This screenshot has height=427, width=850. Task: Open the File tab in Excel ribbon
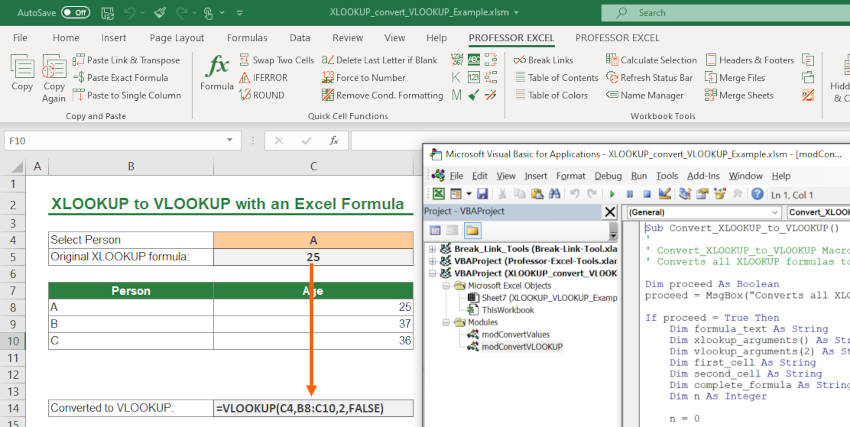[20, 38]
